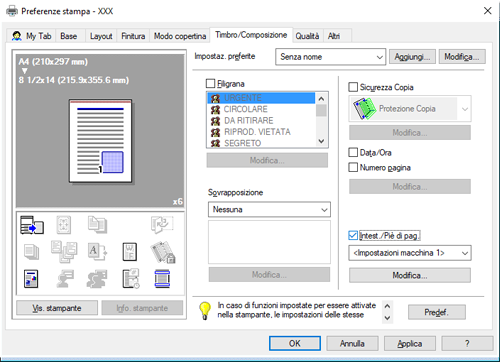500x362 pixels.
Task: Click the Protezione Copia green shield icon
Action: [364, 109]
